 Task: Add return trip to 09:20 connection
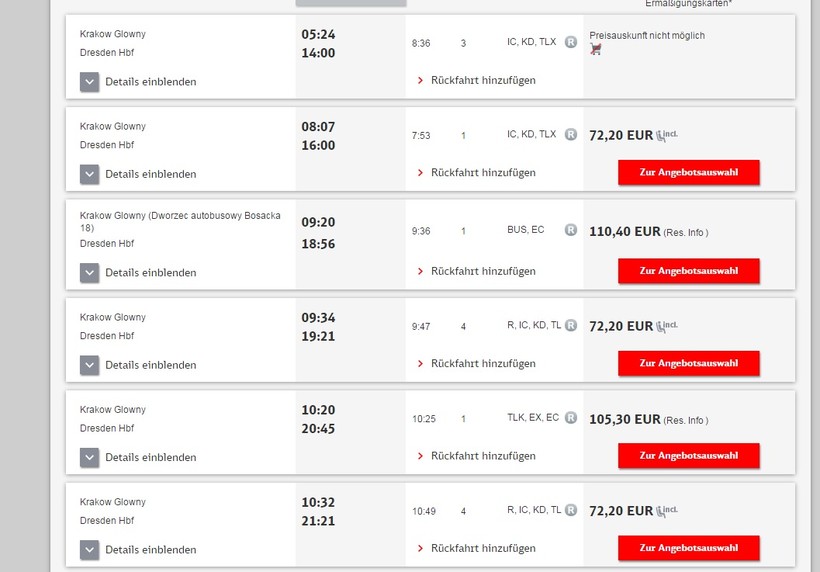click(476, 271)
